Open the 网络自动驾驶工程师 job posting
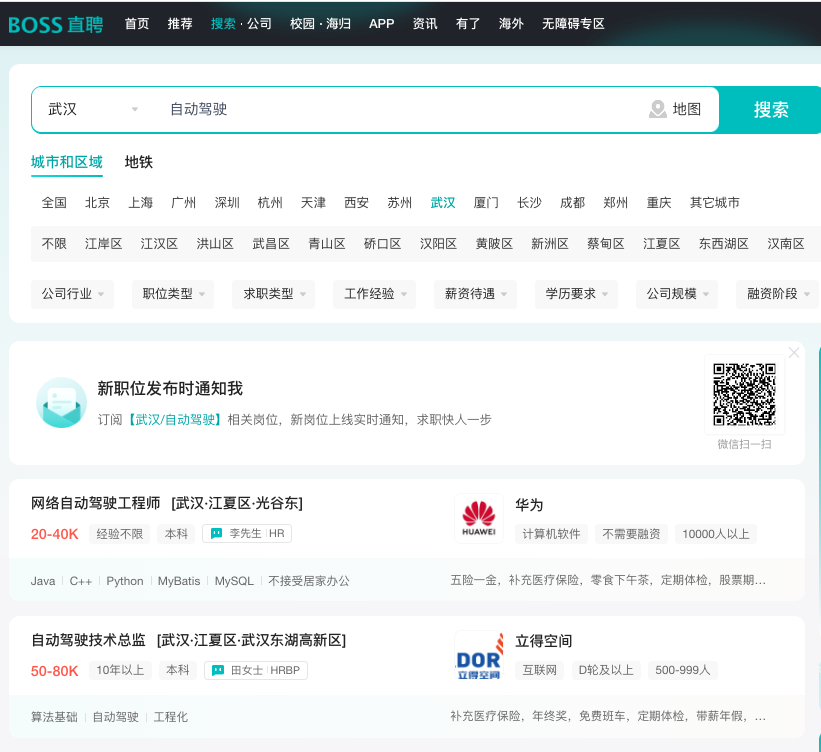This screenshot has width=821, height=752. [96, 503]
